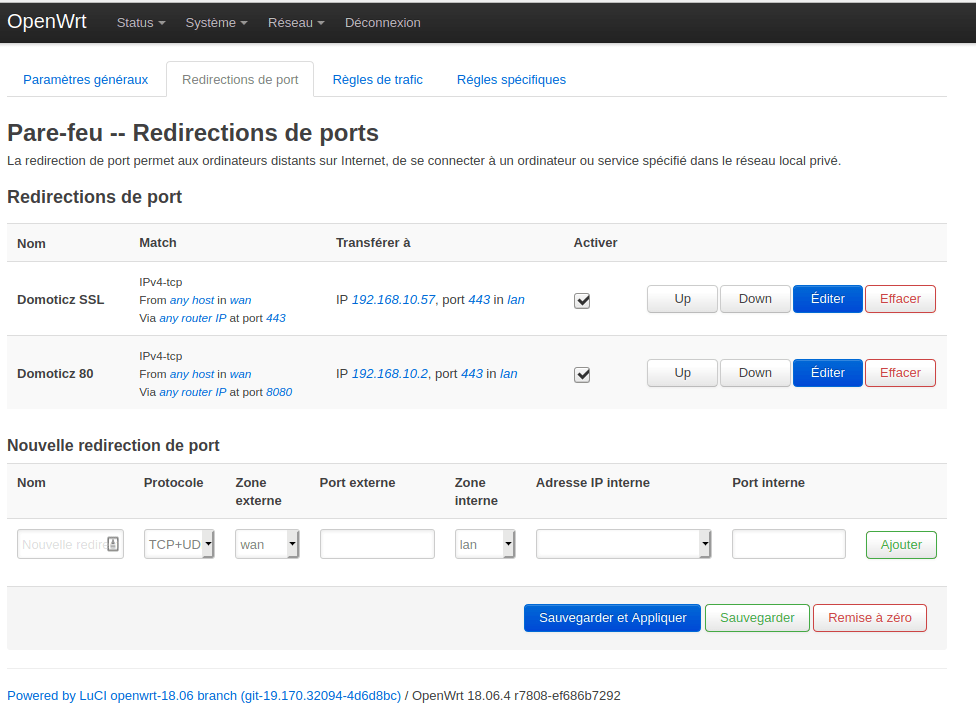Move Domoticz 80 rule Down
The image size is (976, 717).
755,373
